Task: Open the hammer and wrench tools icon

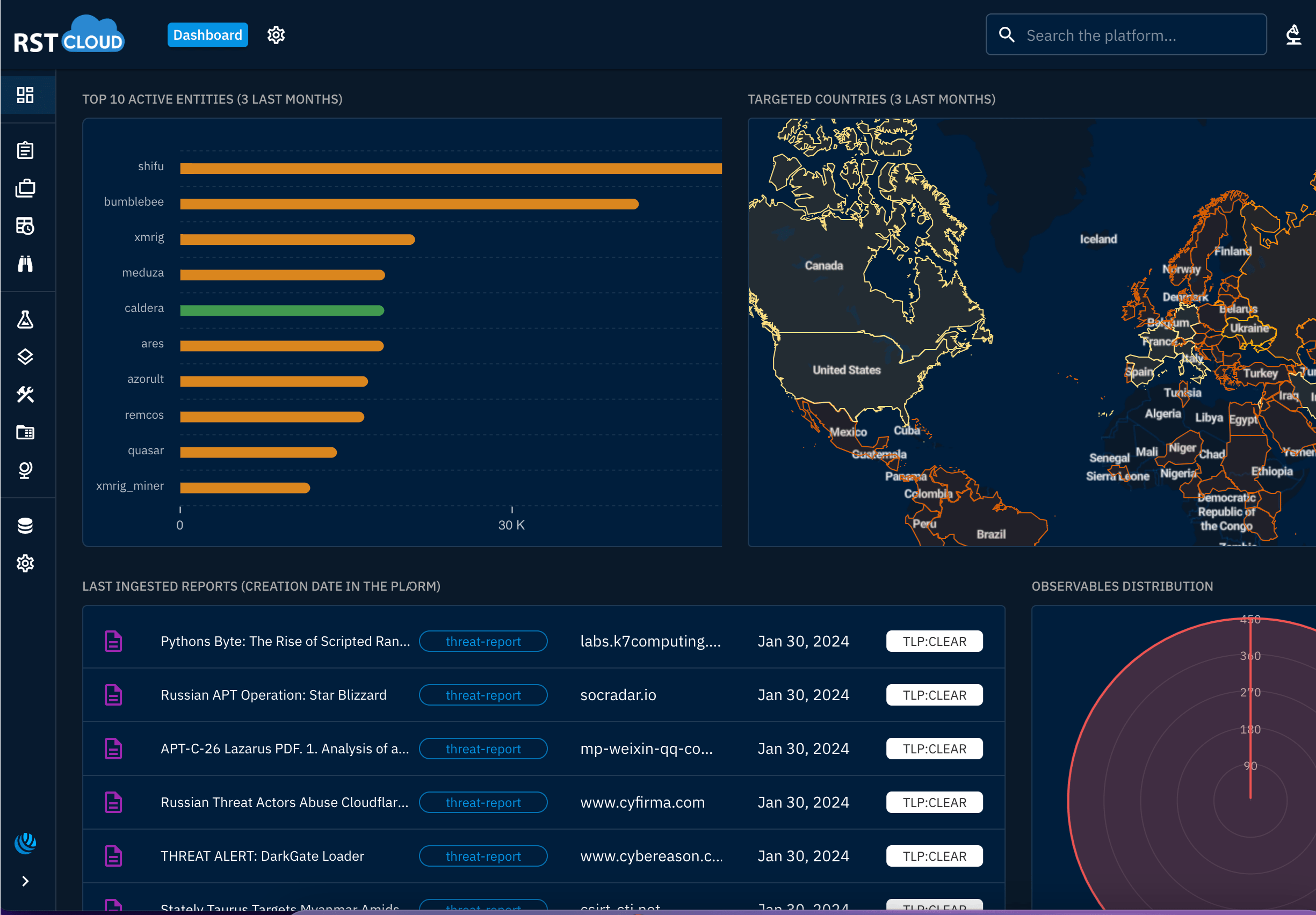Action: click(x=25, y=395)
